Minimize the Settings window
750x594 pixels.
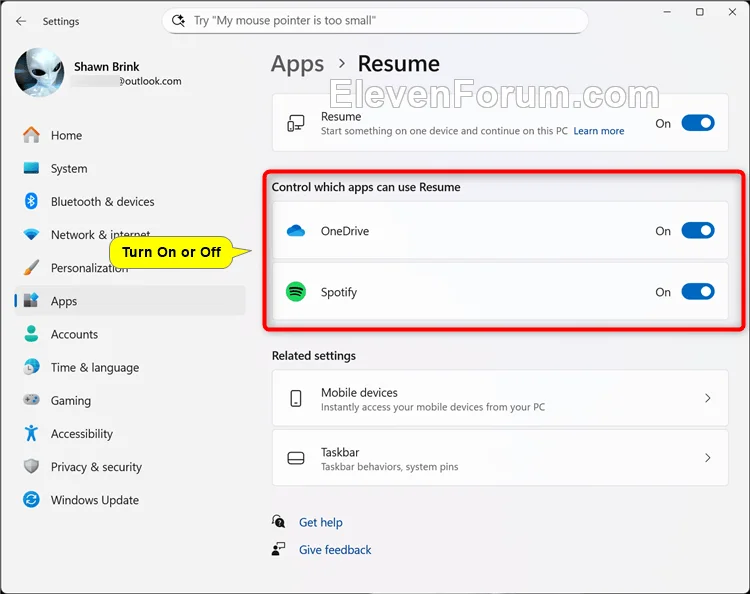[667, 12]
